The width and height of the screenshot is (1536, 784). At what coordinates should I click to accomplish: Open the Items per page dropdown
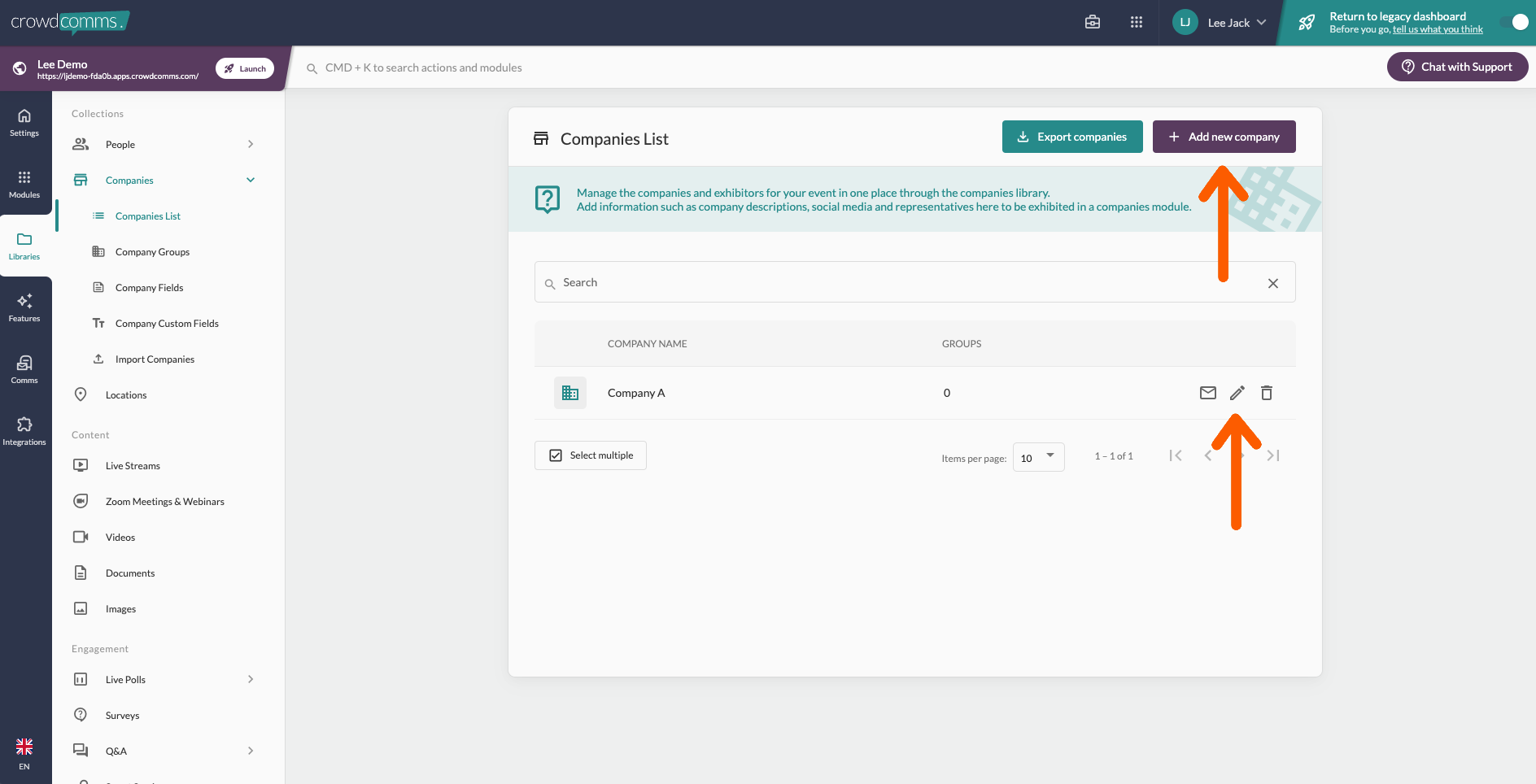1038,457
